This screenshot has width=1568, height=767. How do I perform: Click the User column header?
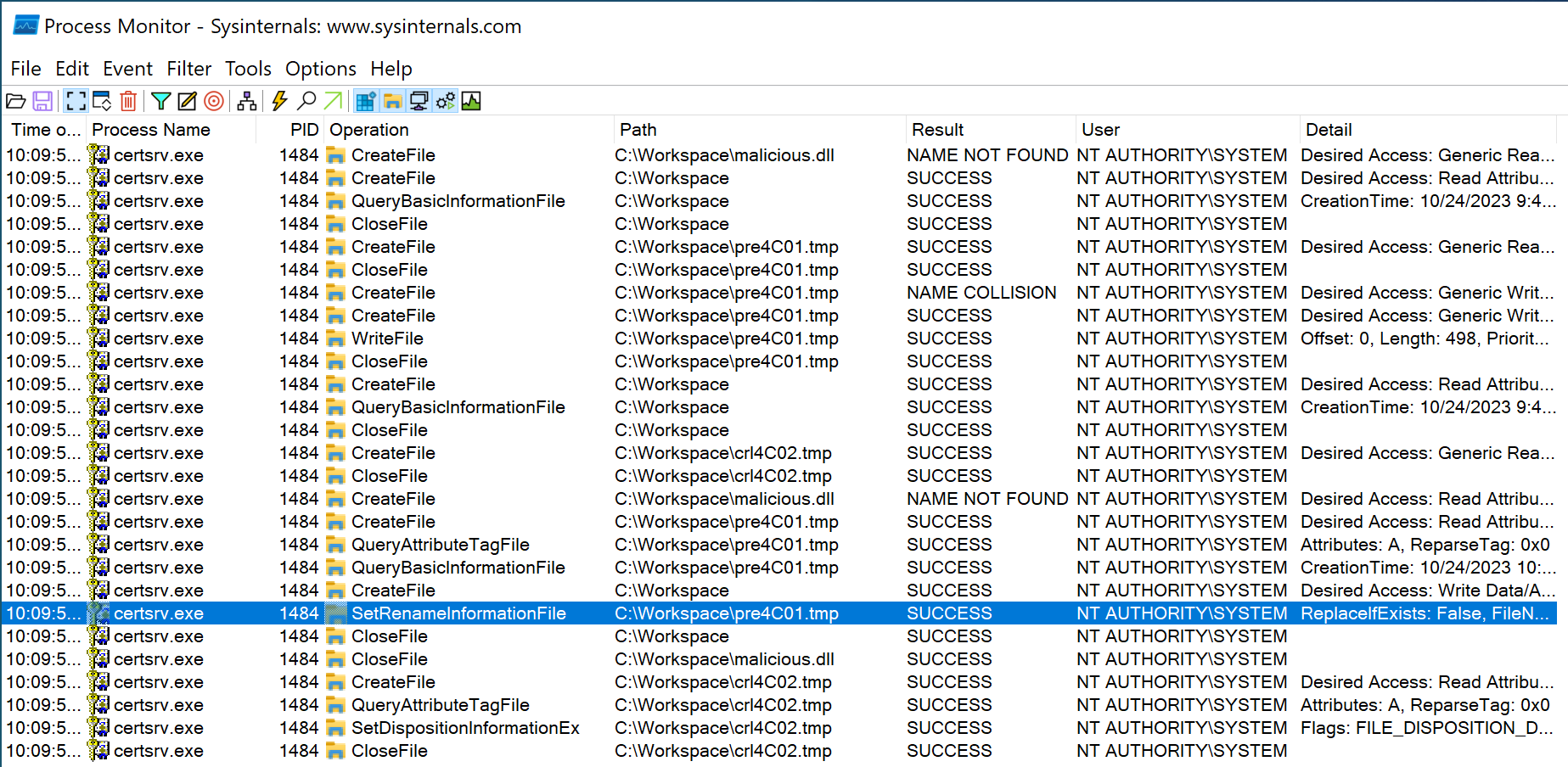[x=1188, y=130]
